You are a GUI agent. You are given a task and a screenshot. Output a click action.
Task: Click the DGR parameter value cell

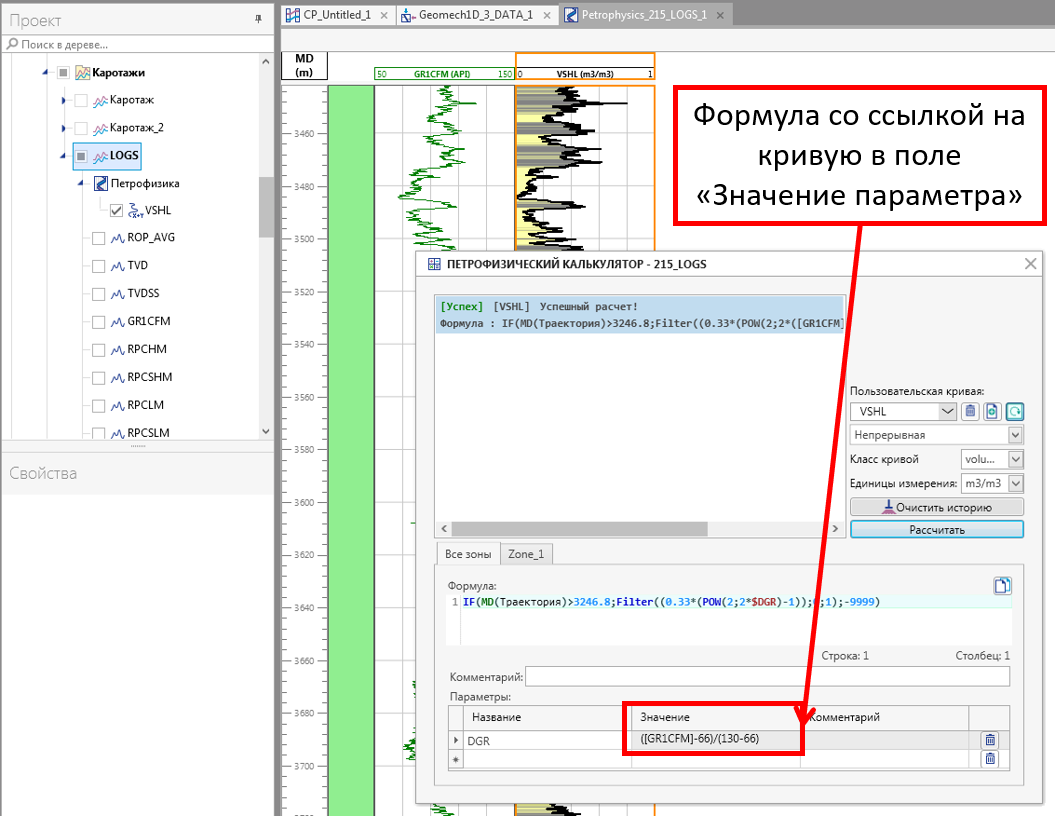[x=716, y=739]
